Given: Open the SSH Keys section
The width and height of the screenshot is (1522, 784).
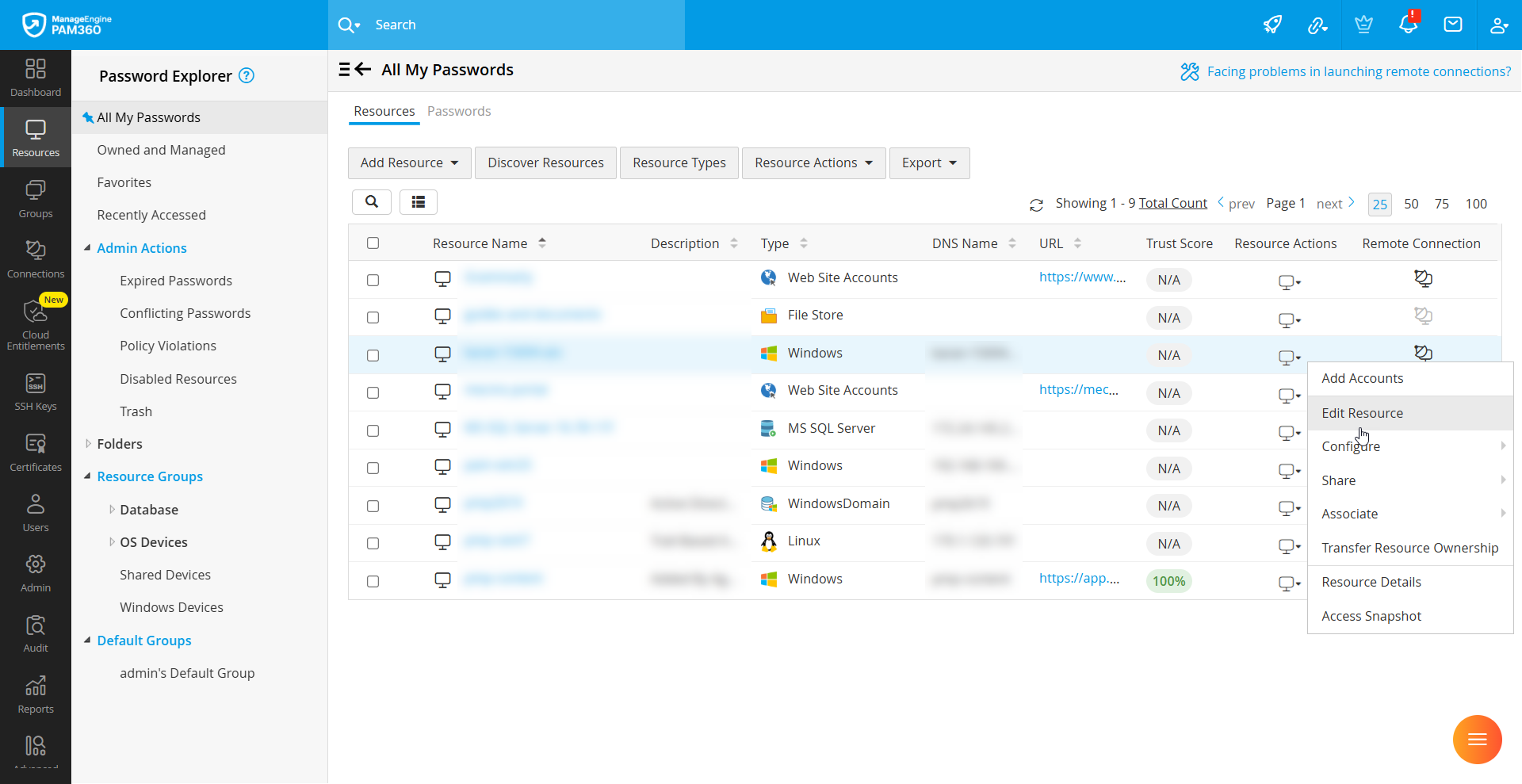Looking at the screenshot, I should (36, 392).
